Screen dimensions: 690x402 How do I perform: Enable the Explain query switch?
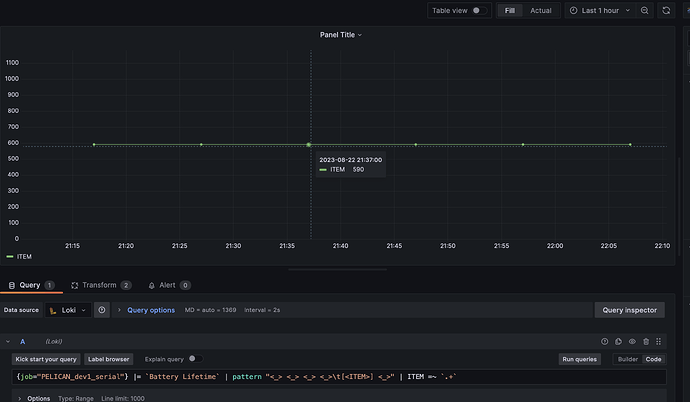click(195, 358)
